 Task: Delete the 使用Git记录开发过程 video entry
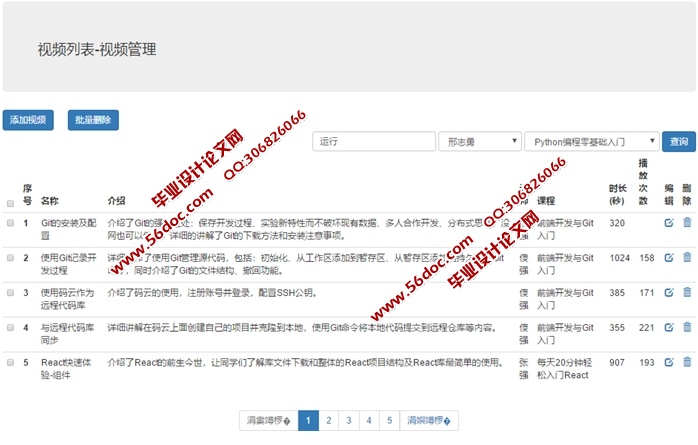pyautogui.click(x=687, y=257)
